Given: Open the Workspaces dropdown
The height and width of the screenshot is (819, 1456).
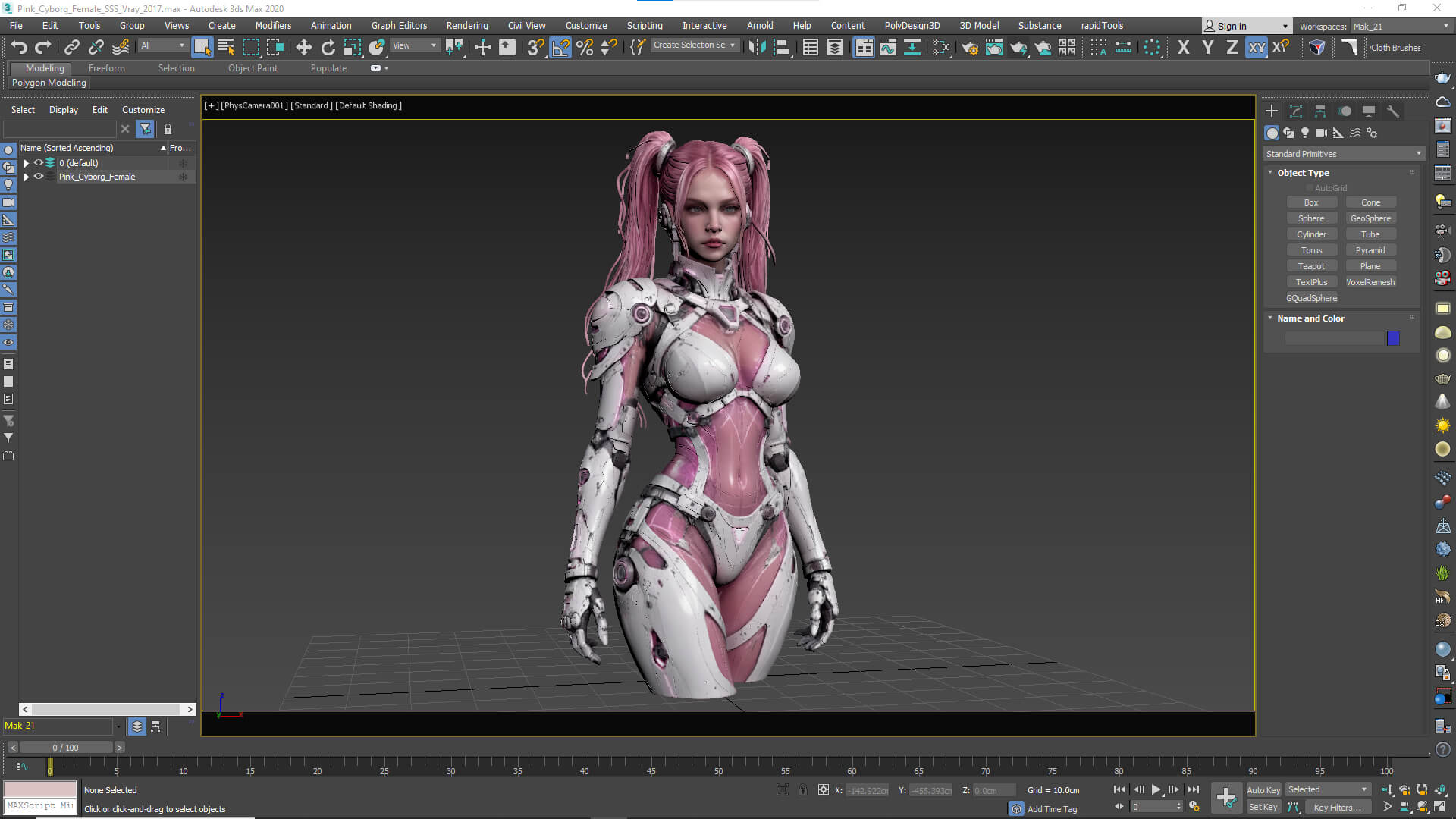Looking at the screenshot, I should pyautogui.click(x=1400, y=27).
